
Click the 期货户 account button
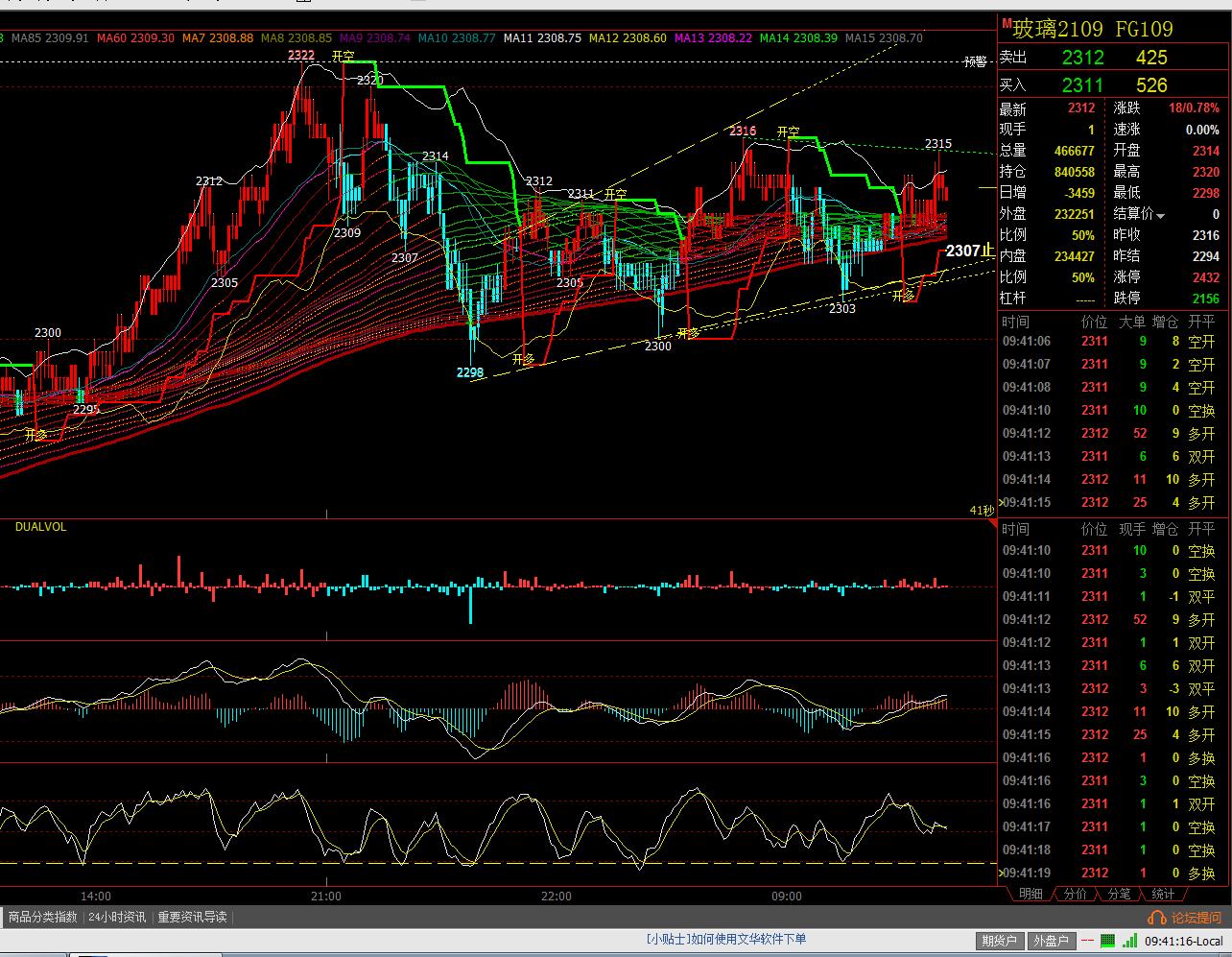tap(1000, 941)
